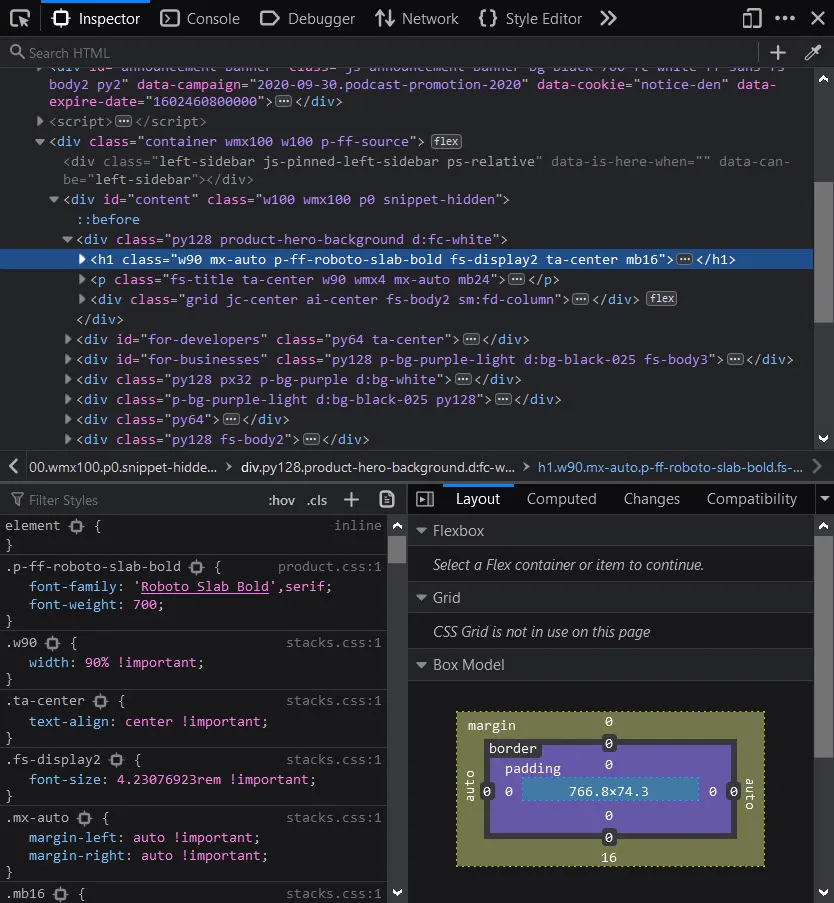Collapse the Grid section
This screenshot has width=834, height=903.
click(x=422, y=598)
